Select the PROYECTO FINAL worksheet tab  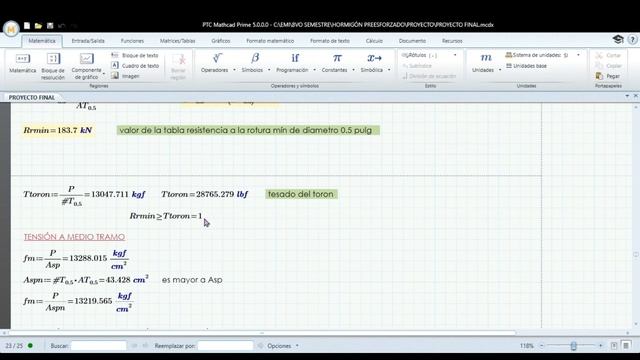(x=32, y=98)
